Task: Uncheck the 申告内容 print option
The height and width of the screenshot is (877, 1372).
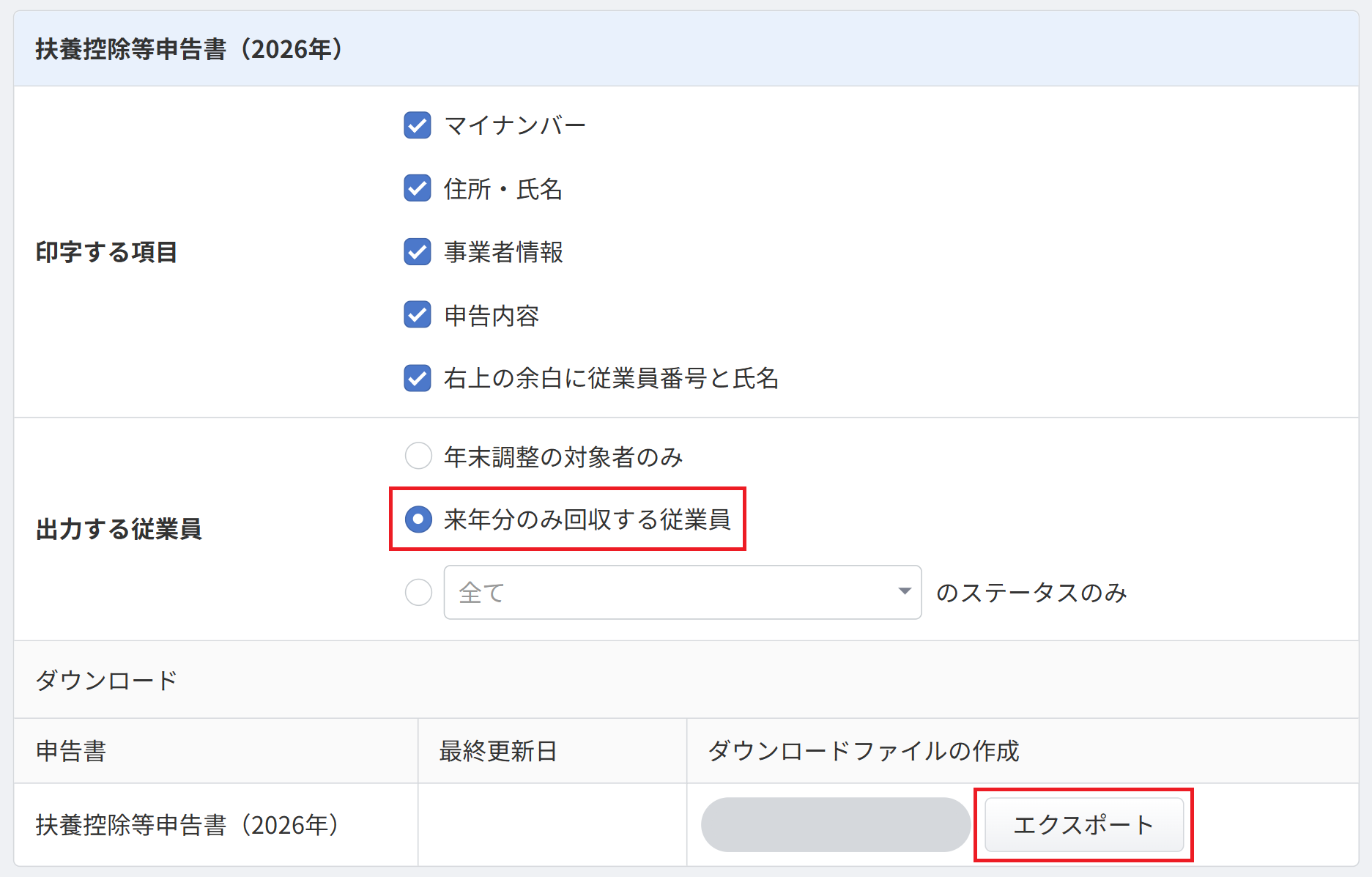Action: (x=418, y=315)
